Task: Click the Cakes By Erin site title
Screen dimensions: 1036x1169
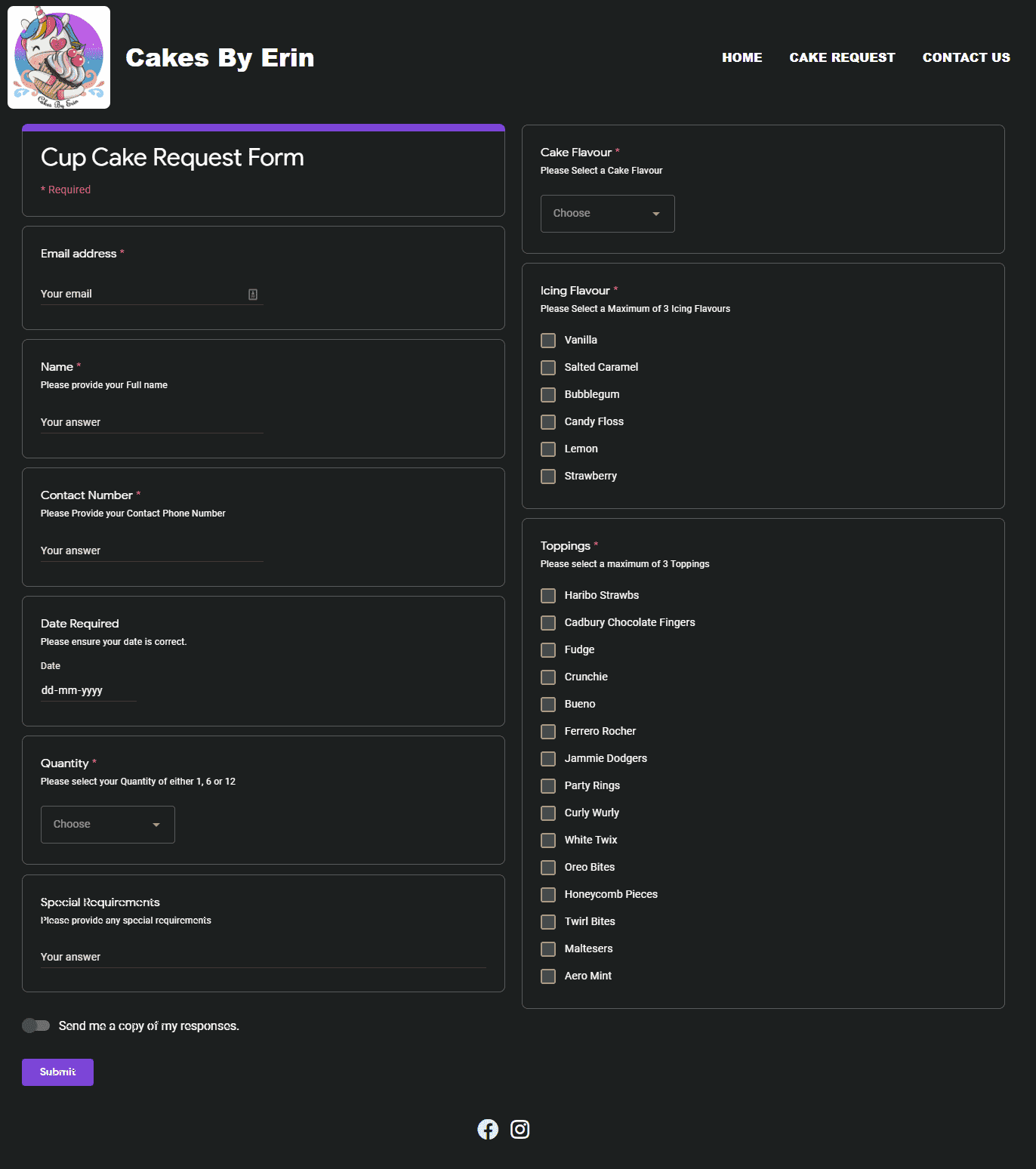Action: coord(220,57)
